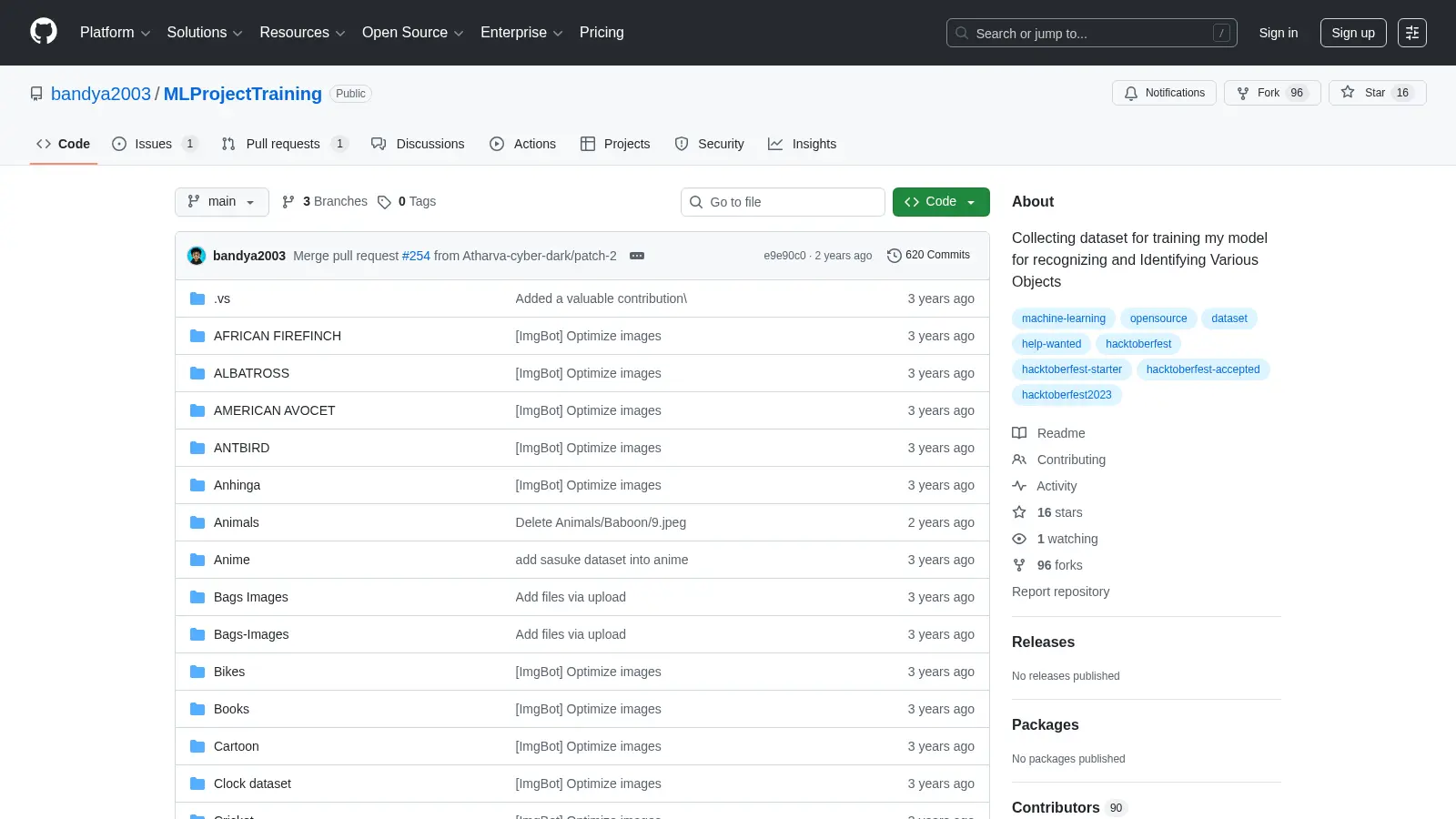Click the folder icon for .vs
Image resolution: width=1456 pixels, height=819 pixels.
pyautogui.click(x=197, y=298)
